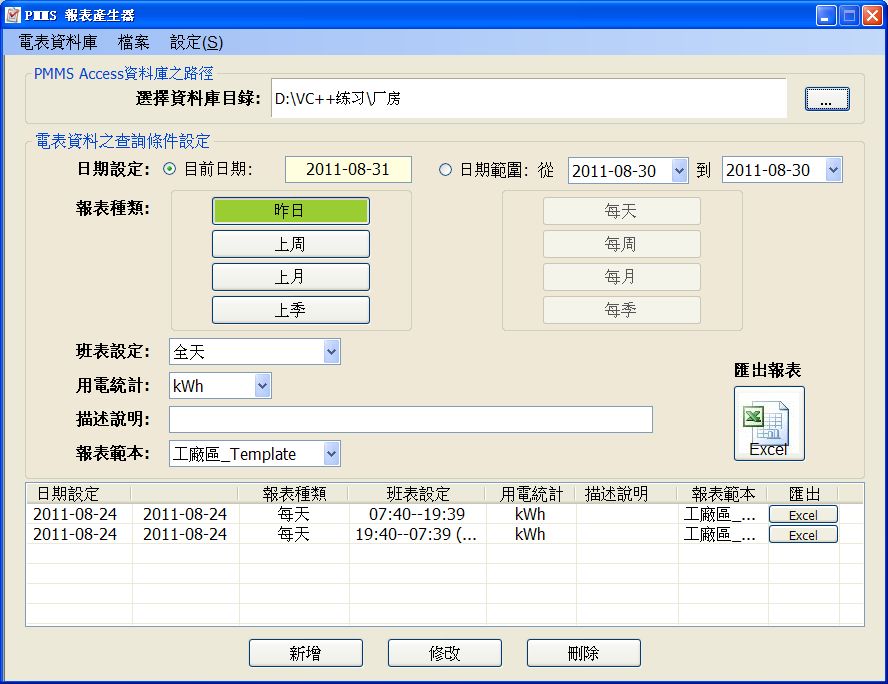Minimize the PMMS 報表產生器 window
This screenshot has height=684, width=888.
tap(826, 15)
